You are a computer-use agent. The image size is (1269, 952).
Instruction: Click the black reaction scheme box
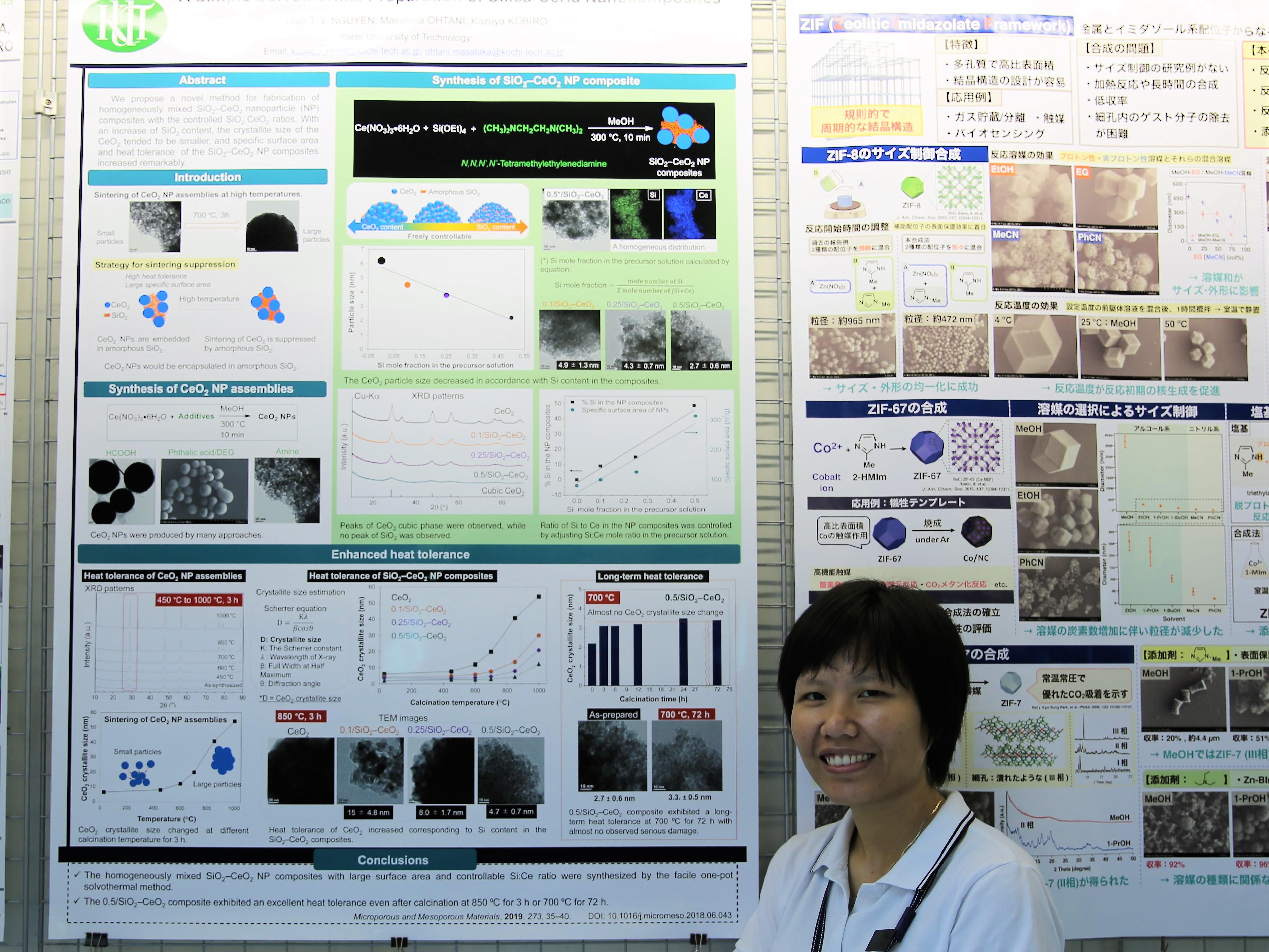click(534, 140)
